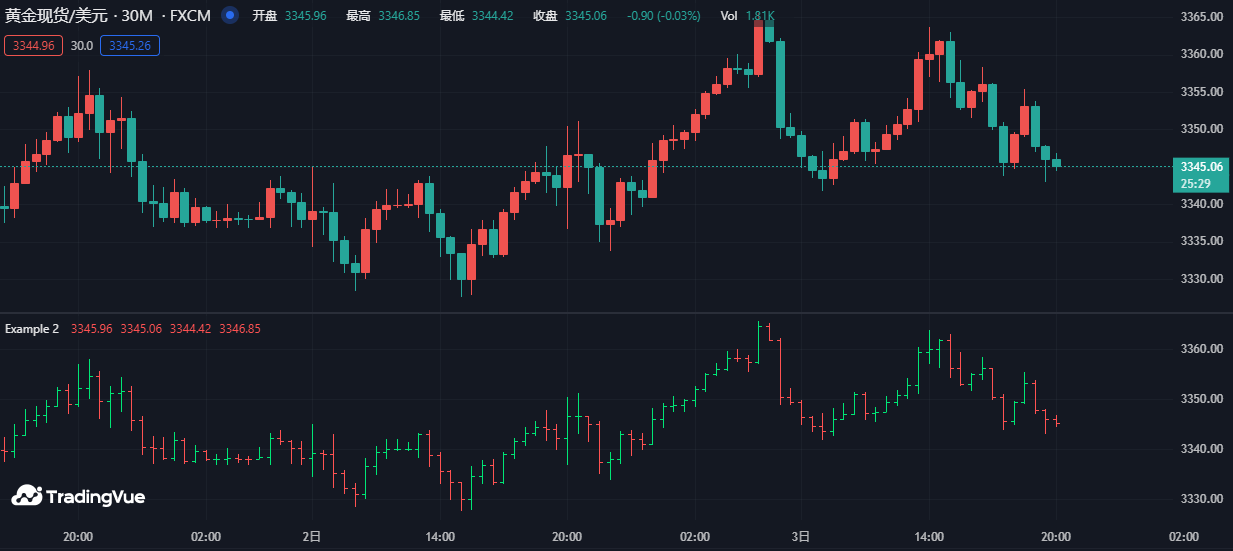Open the symbol title 黄金现货/美元

59,16
